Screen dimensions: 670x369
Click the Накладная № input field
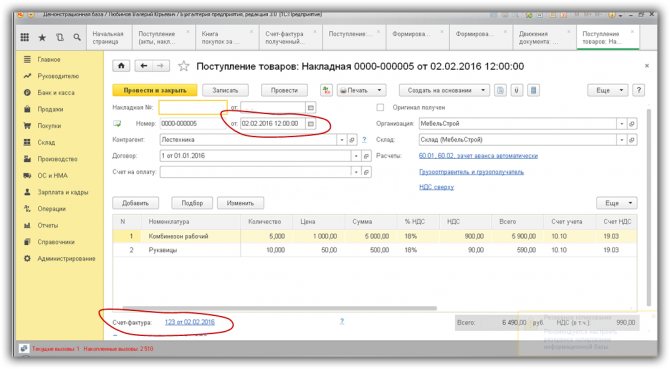tap(193, 108)
